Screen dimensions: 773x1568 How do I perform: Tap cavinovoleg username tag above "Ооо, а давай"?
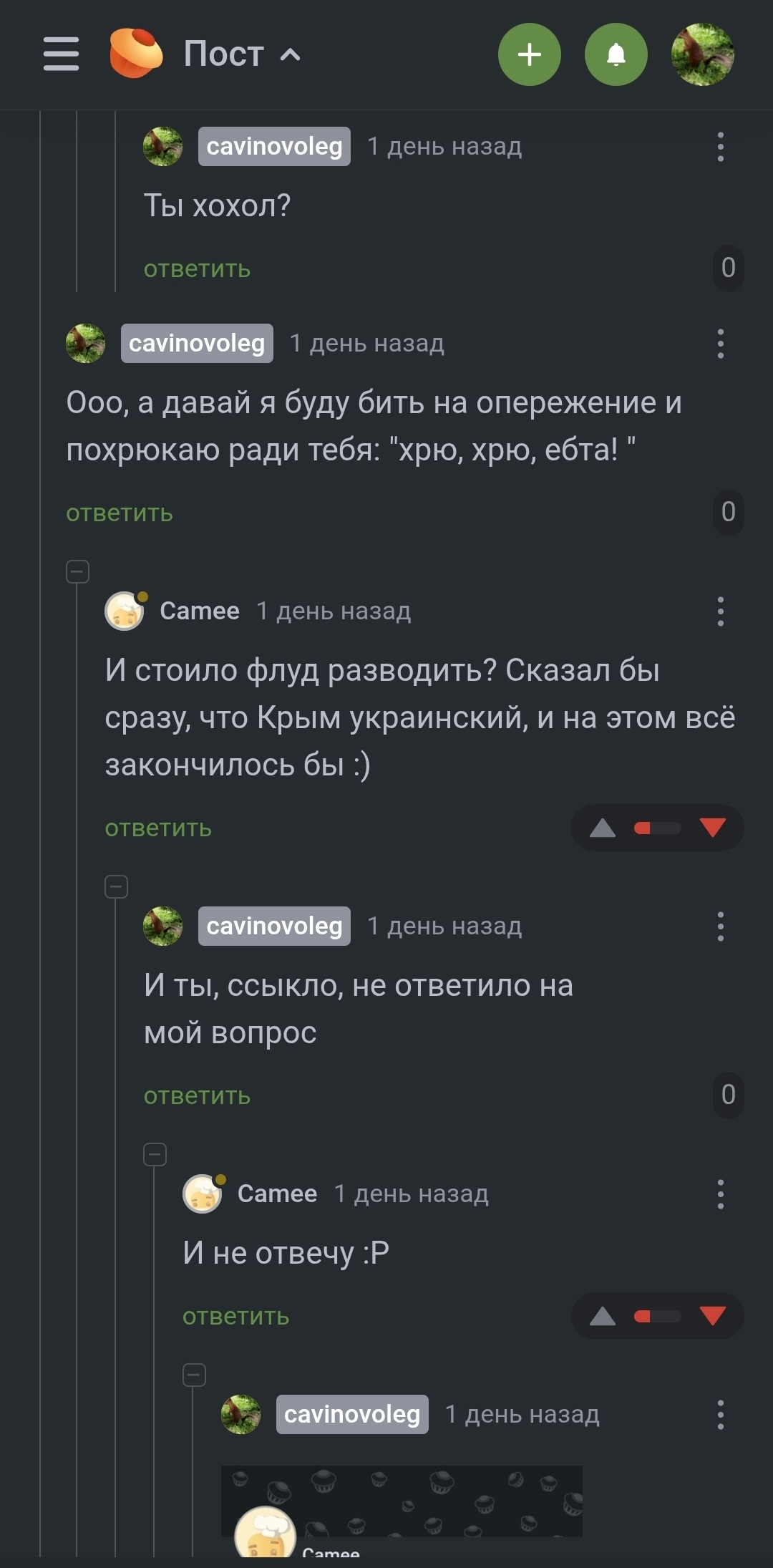197,344
